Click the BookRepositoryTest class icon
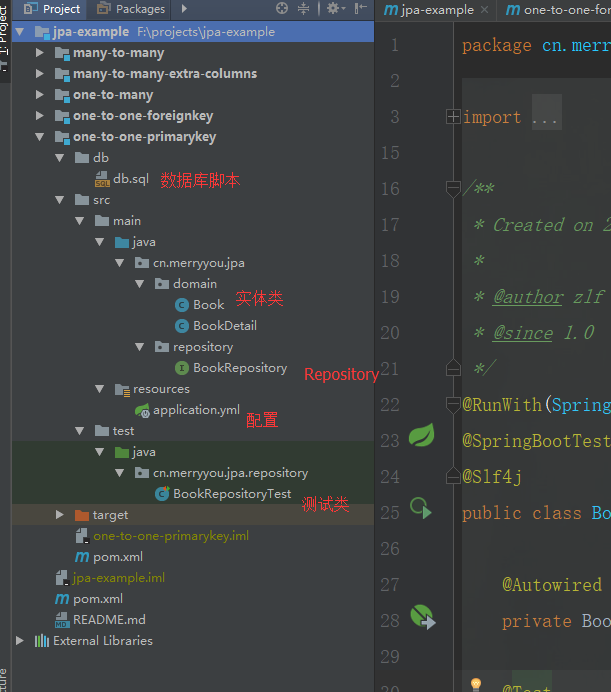 [x=162, y=493]
